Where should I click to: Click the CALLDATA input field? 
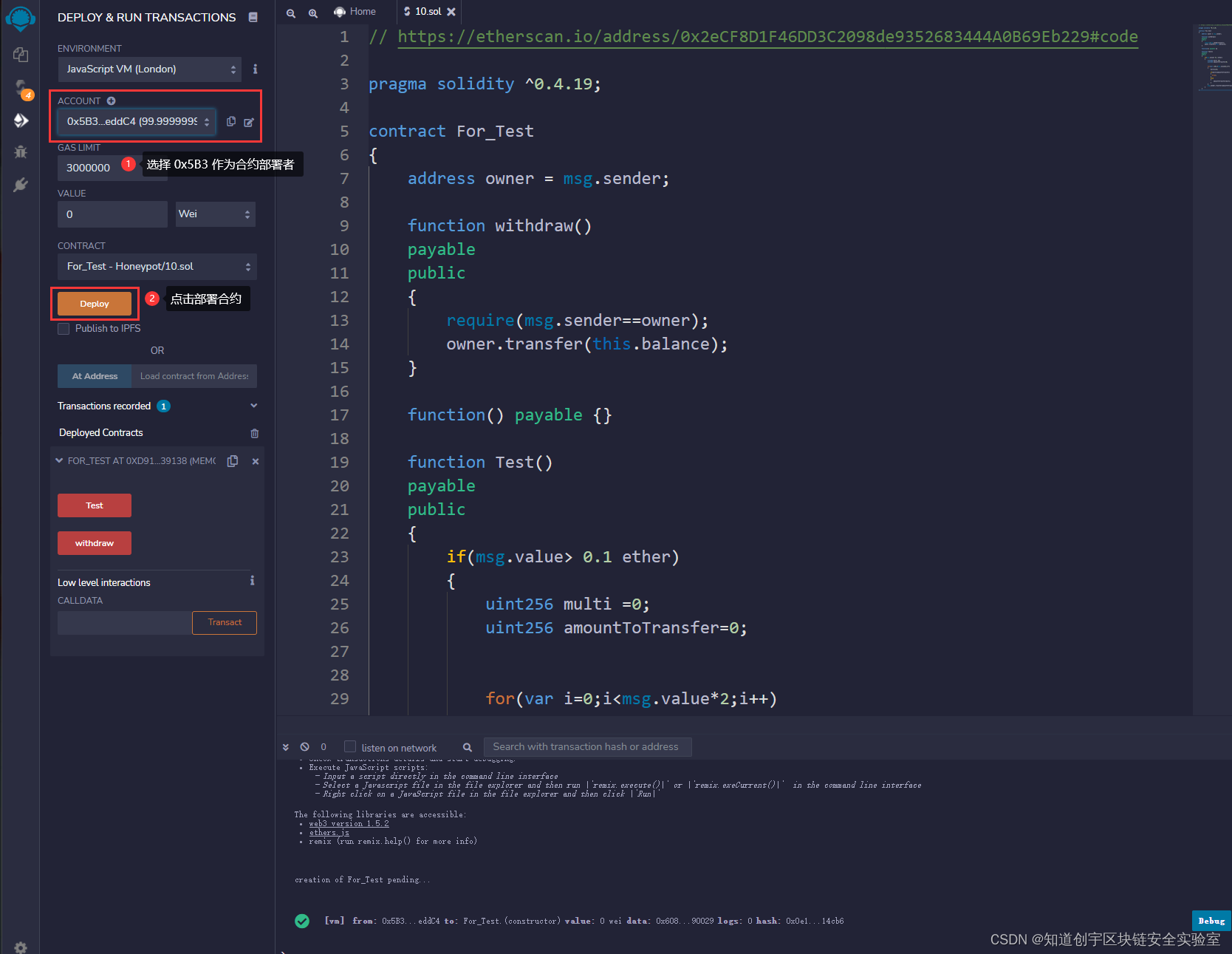pos(125,623)
